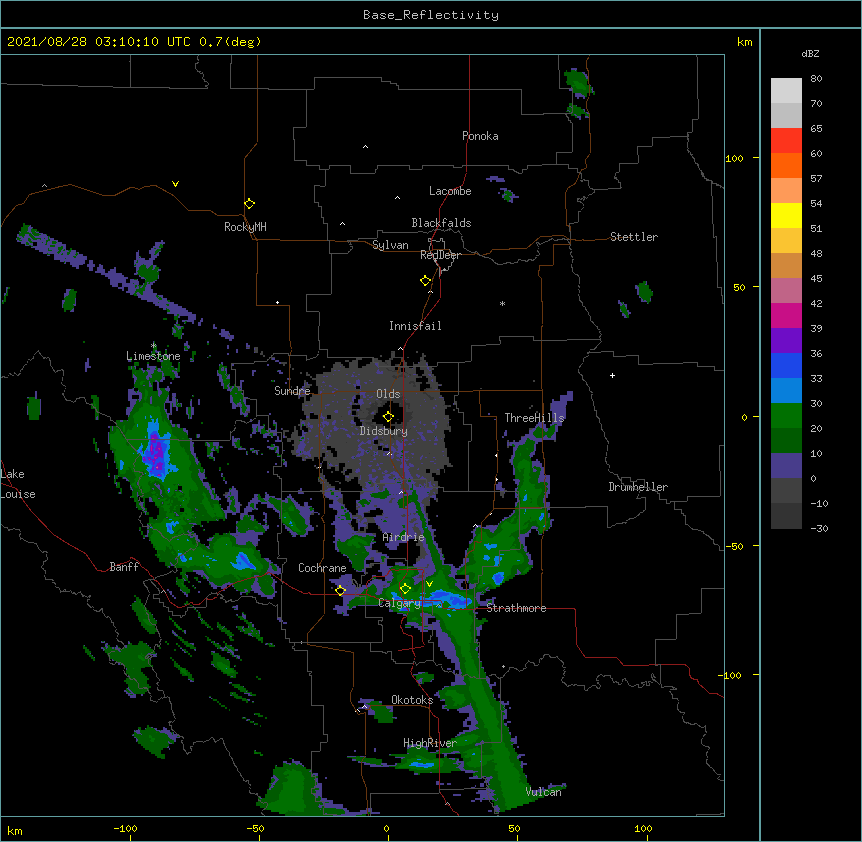The width and height of the screenshot is (862, 842).
Task: Pick the blue 33-36 dBZ legend swatch
Action: point(786,365)
